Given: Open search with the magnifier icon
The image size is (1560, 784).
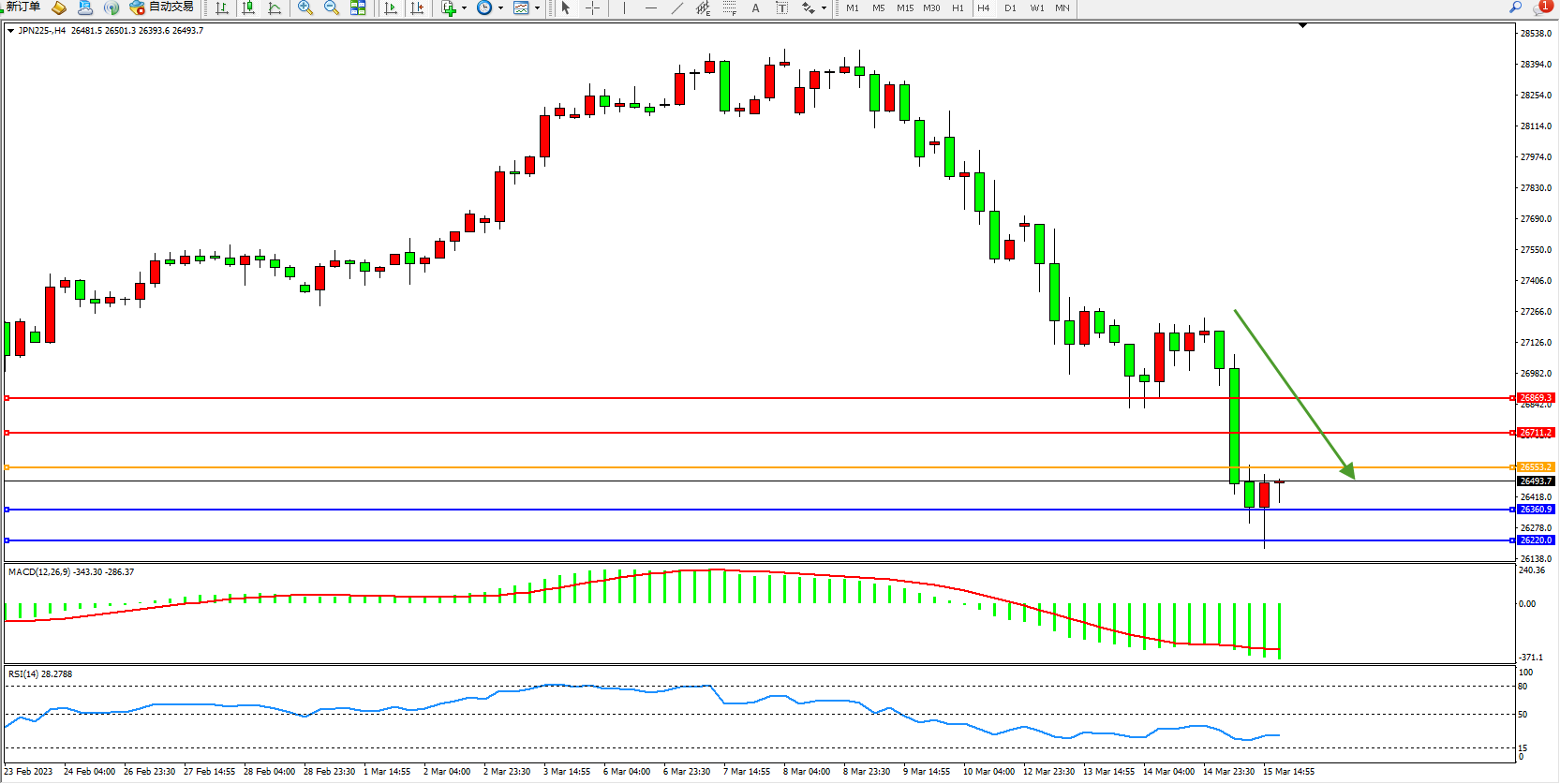Looking at the screenshot, I should click(x=1515, y=7).
